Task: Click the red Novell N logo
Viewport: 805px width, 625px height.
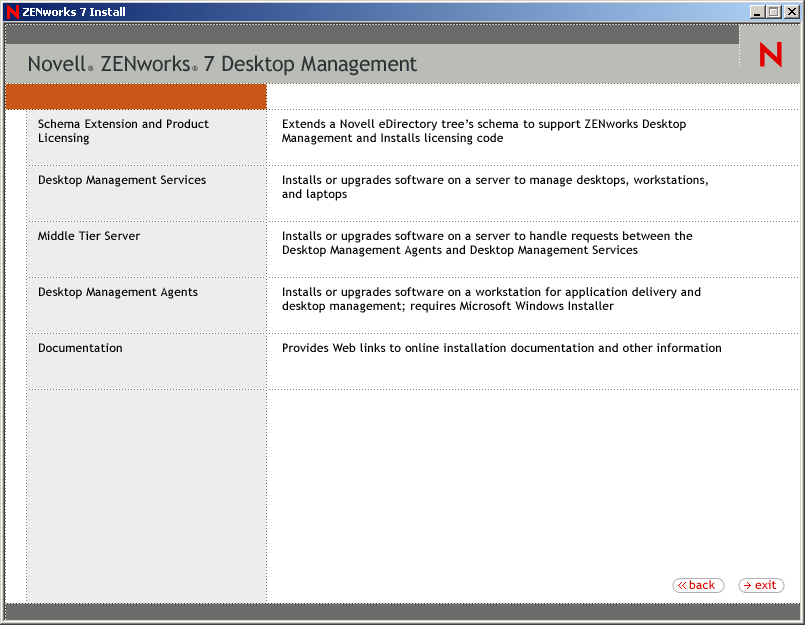Action: click(769, 54)
